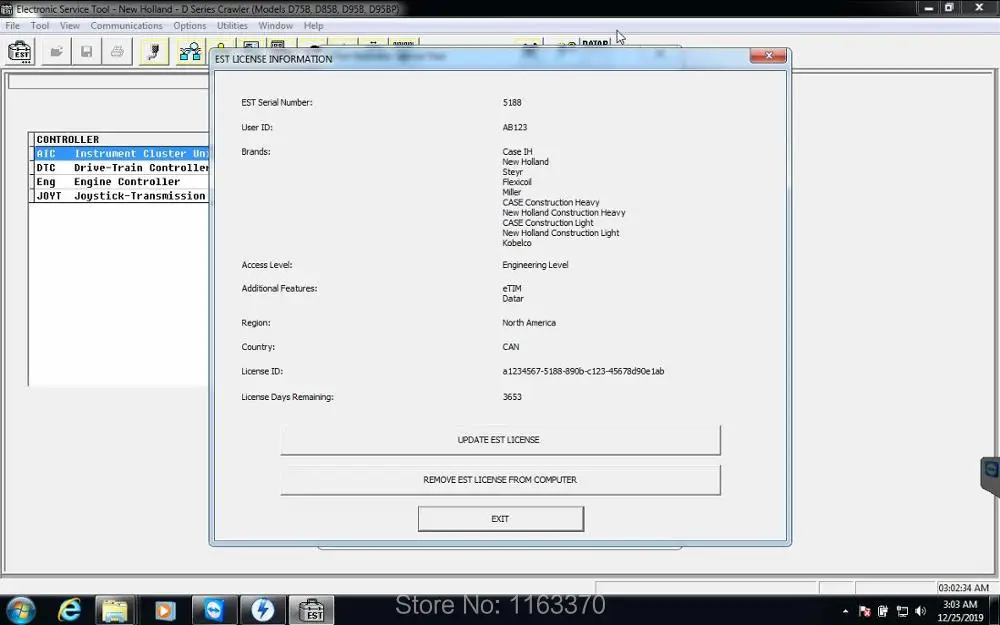
Task: Click the Print toolbar icon
Action: click(117, 52)
